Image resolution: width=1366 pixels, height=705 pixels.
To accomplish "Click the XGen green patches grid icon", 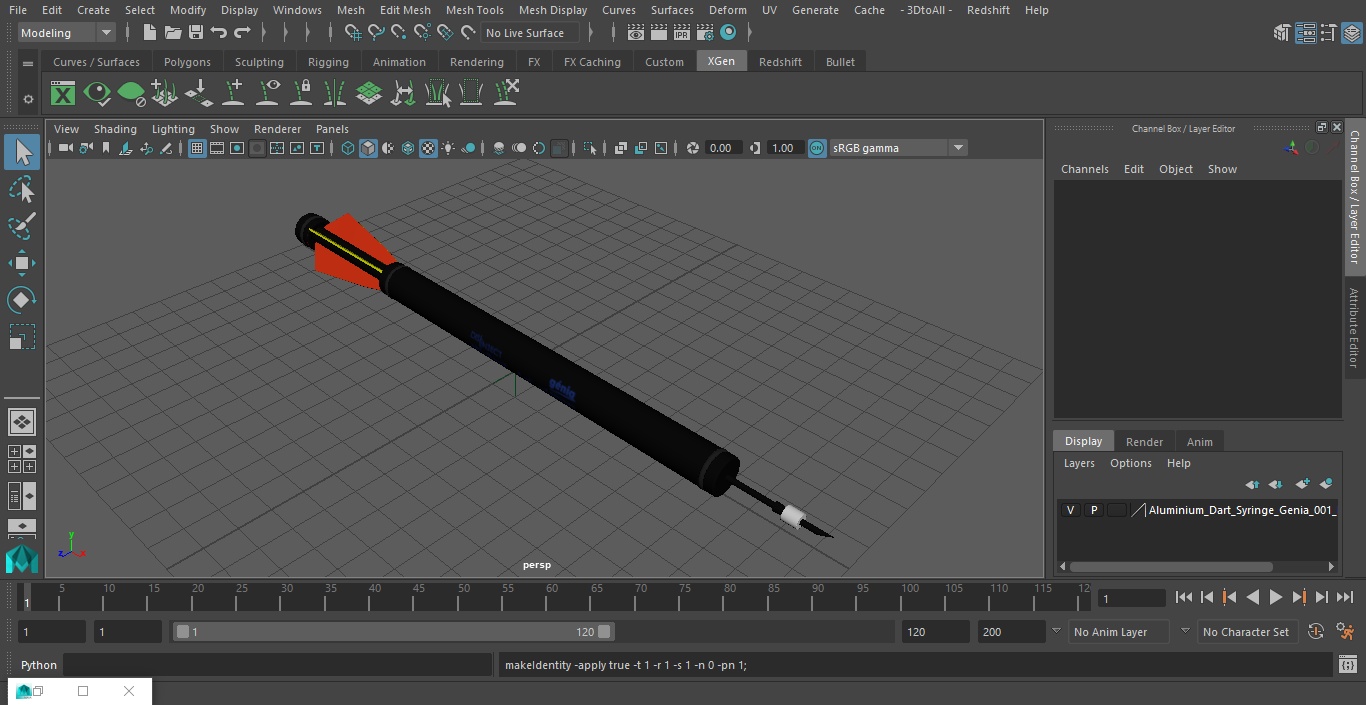I will pos(369,94).
